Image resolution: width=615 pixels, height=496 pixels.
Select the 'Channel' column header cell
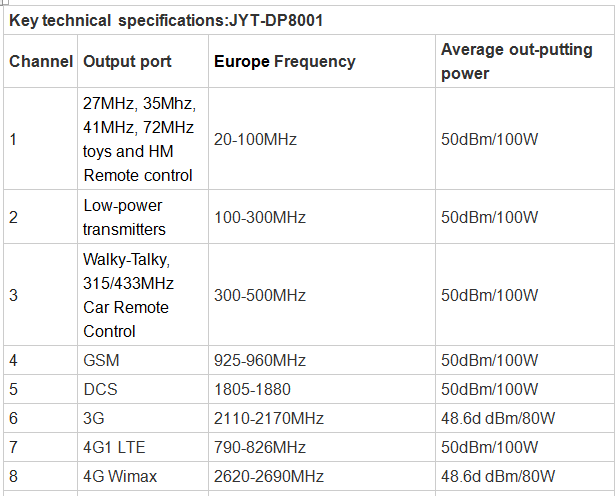point(41,62)
